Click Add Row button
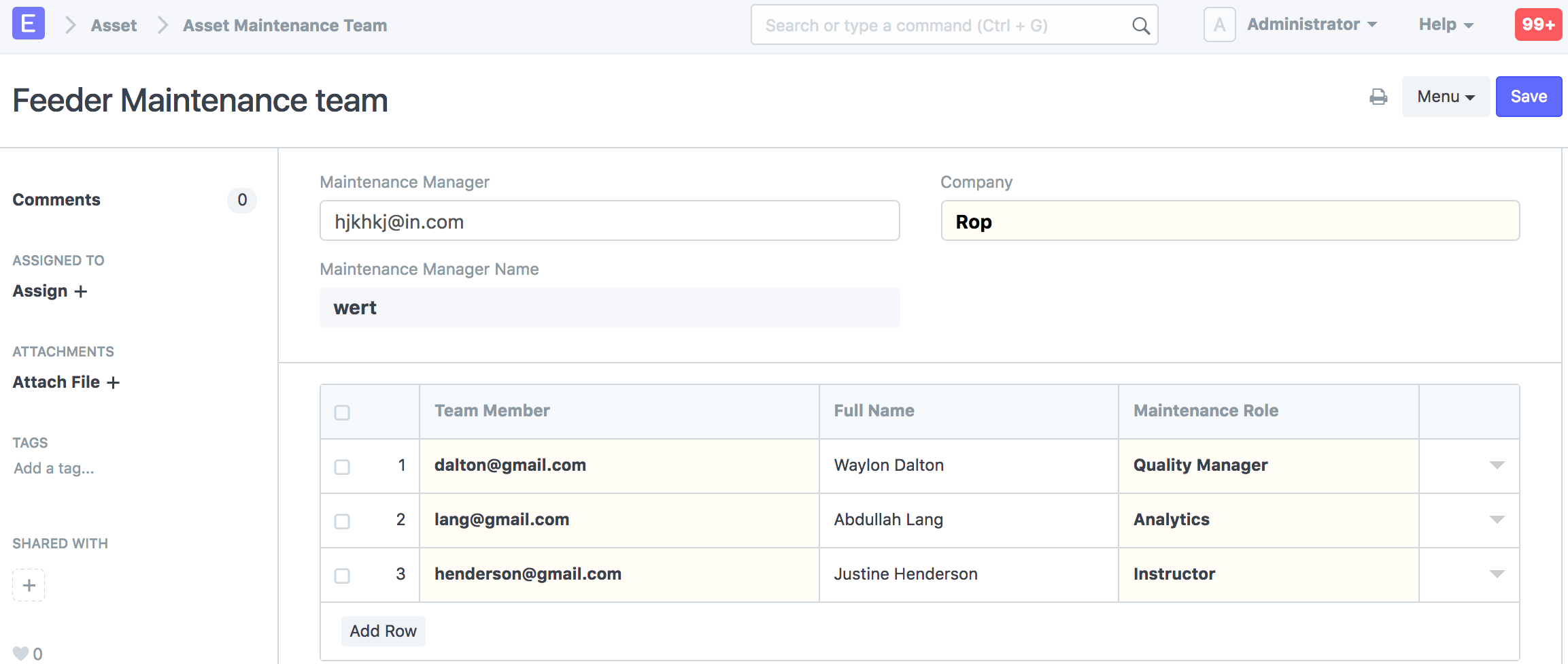Viewport: 1568px width, 664px height. tap(383, 631)
